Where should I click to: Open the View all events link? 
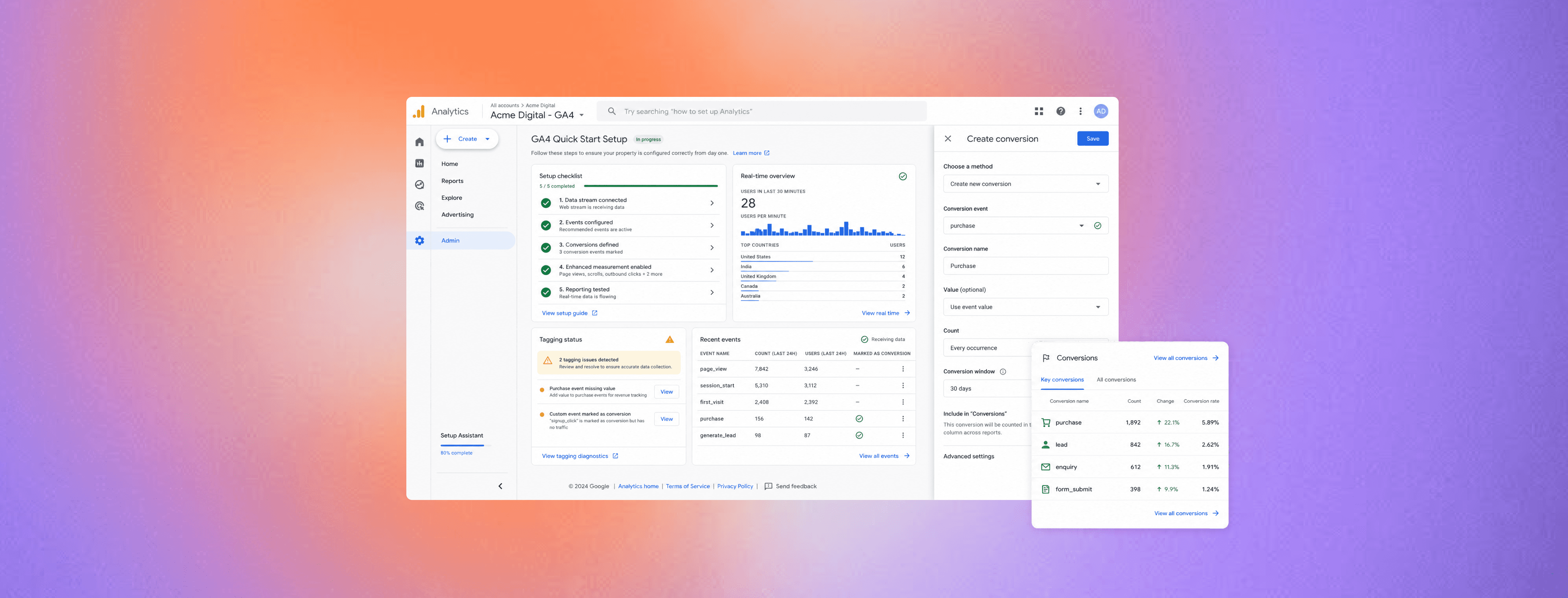tap(884, 456)
